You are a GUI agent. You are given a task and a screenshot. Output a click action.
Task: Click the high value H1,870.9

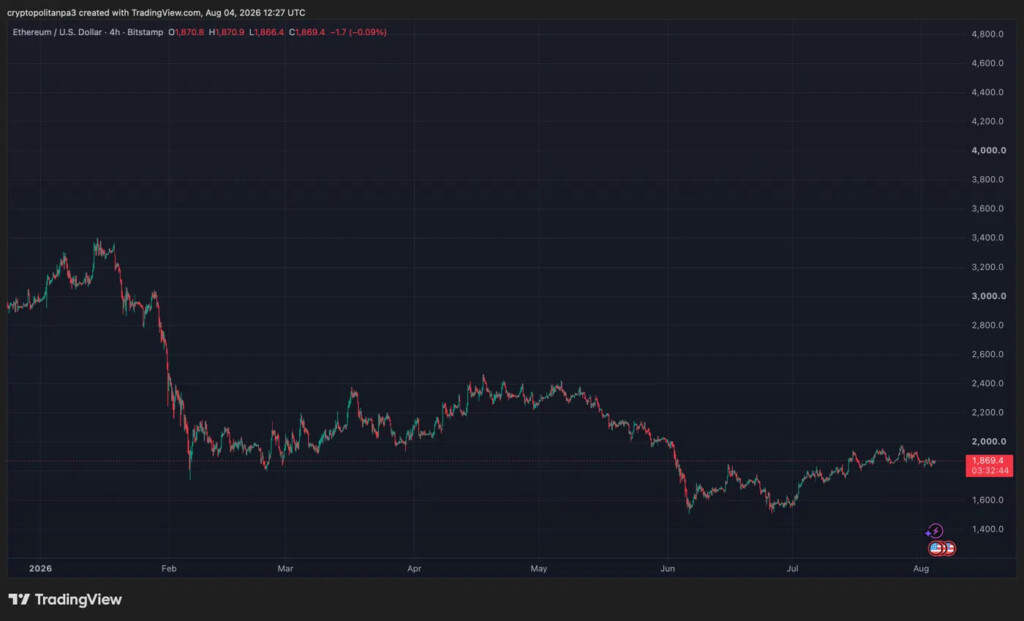pyautogui.click(x=227, y=32)
